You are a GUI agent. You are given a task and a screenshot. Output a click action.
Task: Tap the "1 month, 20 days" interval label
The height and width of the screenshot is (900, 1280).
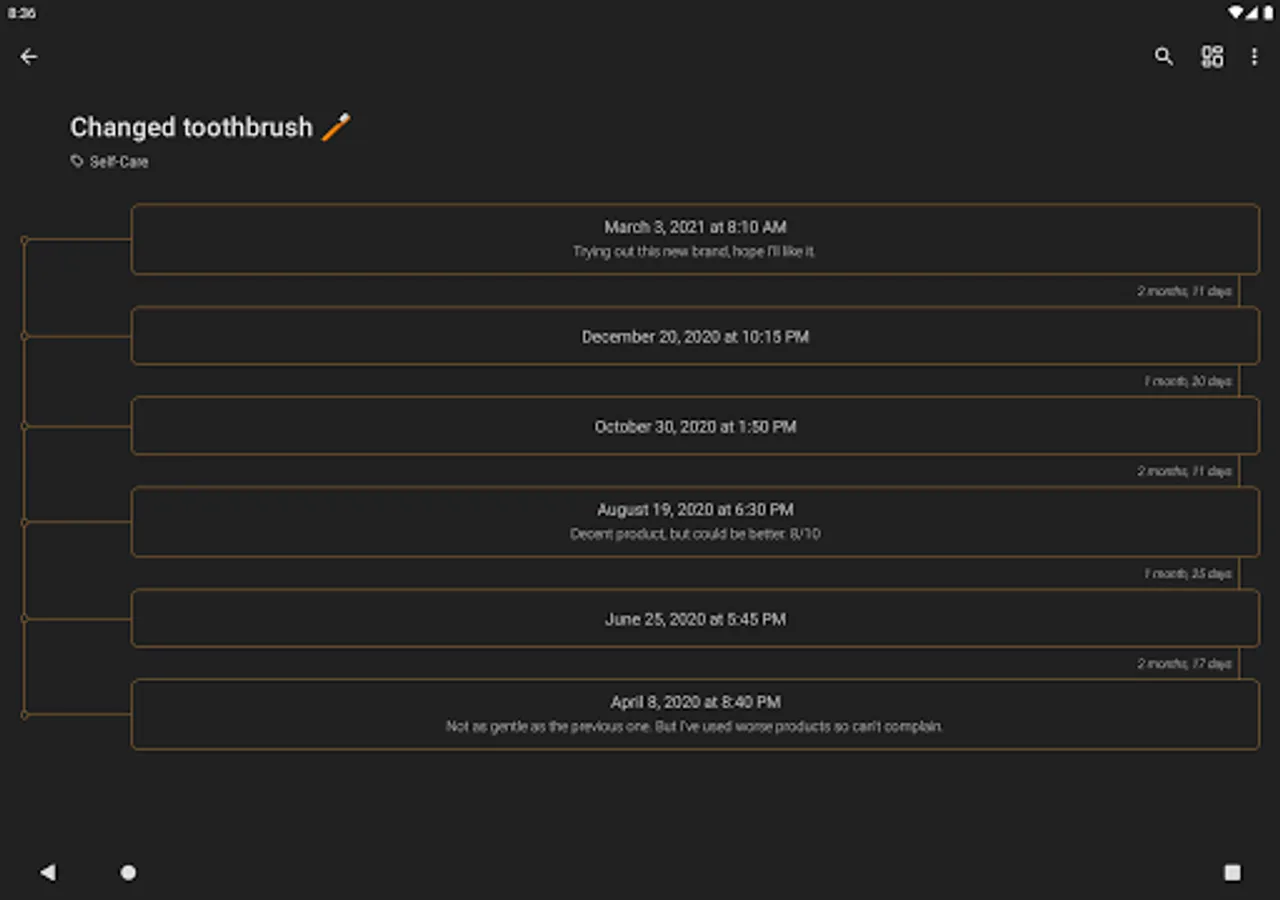click(1187, 381)
